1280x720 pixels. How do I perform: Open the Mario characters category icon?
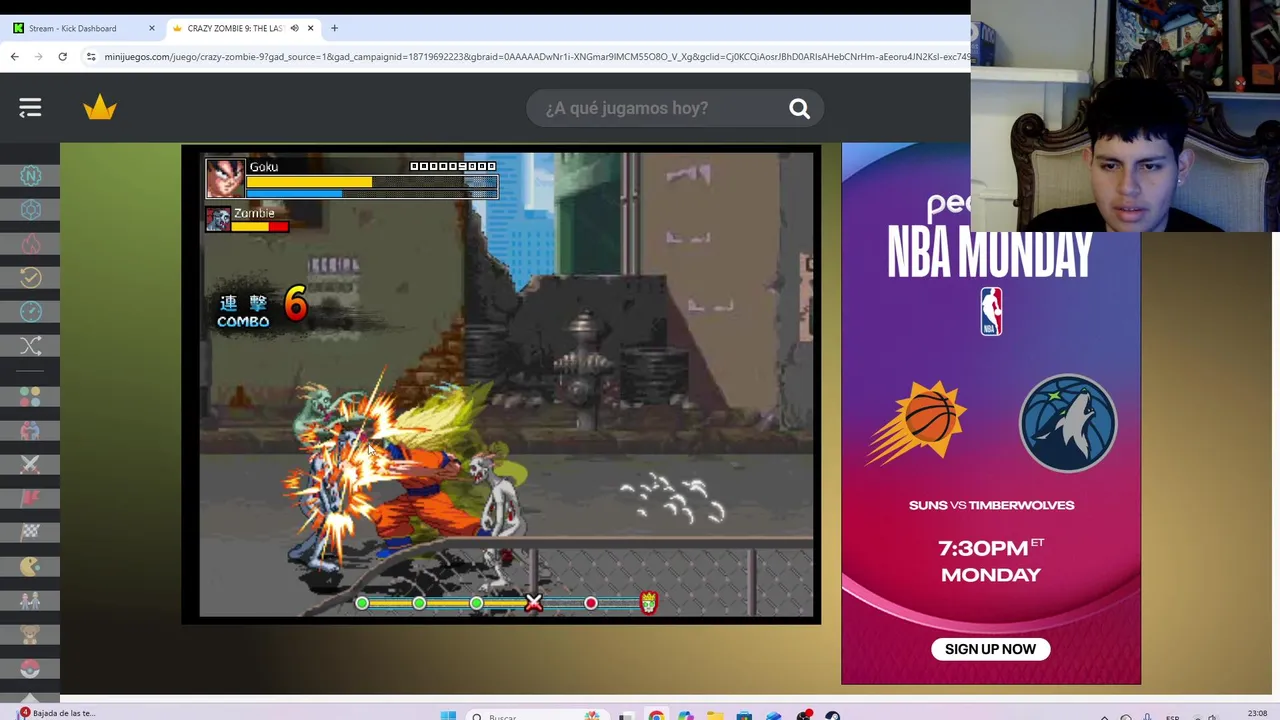tap(31, 601)
